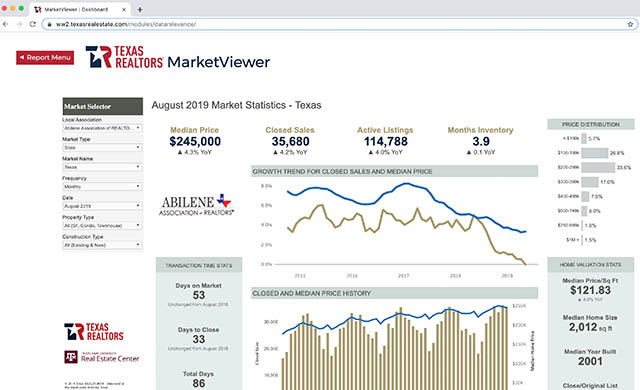Viewport: 640px width, 390px height.
Task: Click the Abilene Association of Realtors logo
Action: pyautogui.click(x=196, y=205)
